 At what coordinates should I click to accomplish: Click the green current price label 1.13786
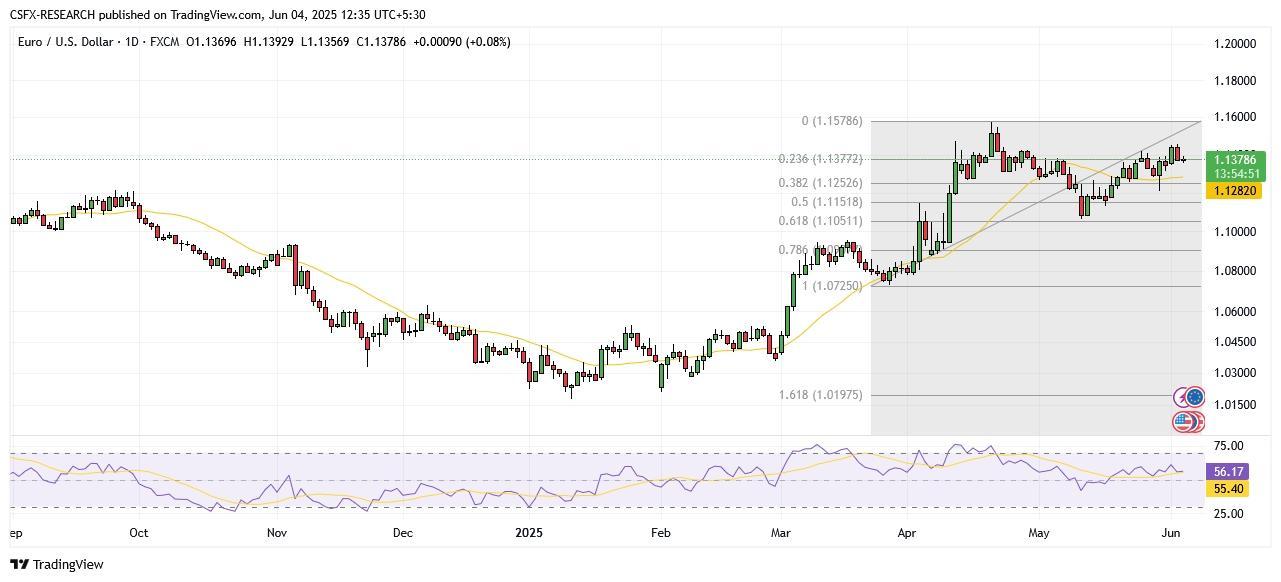(x=1236, y=159)
